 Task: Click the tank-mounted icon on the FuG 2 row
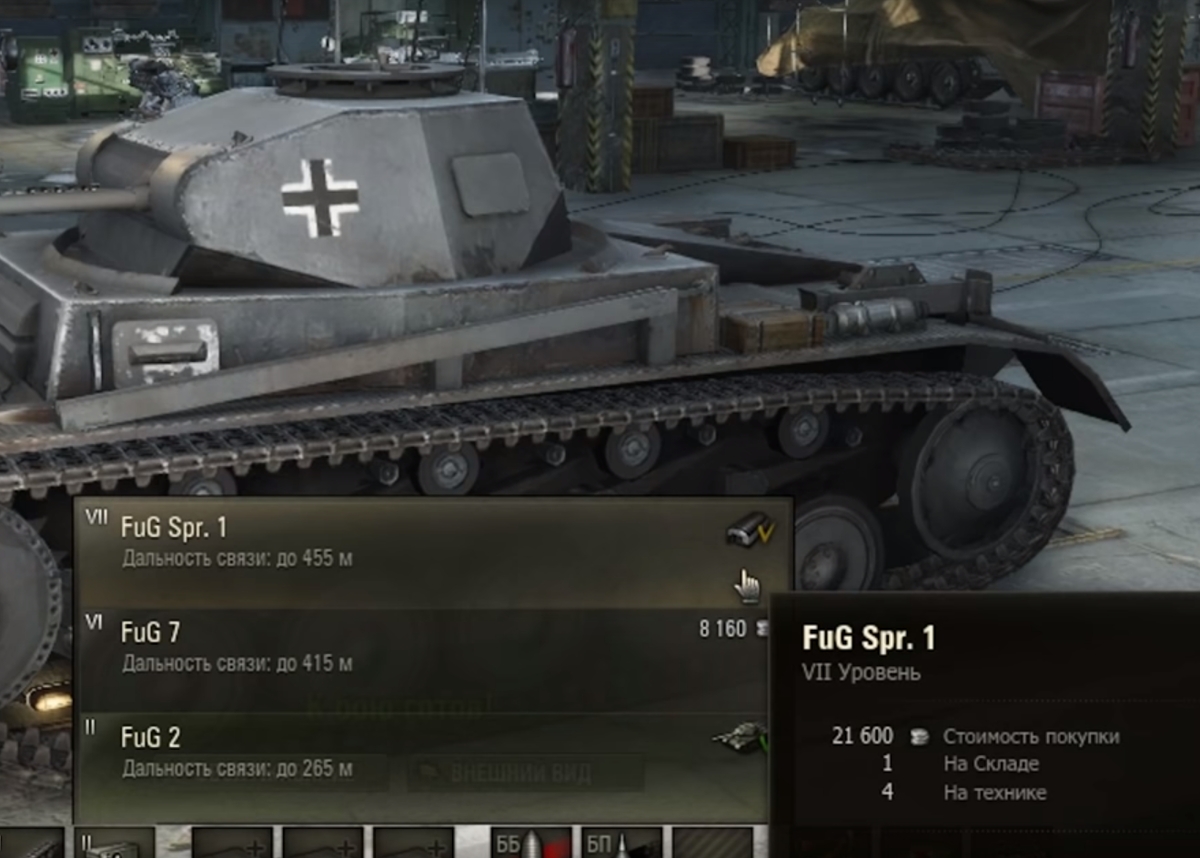pos(741,737)
